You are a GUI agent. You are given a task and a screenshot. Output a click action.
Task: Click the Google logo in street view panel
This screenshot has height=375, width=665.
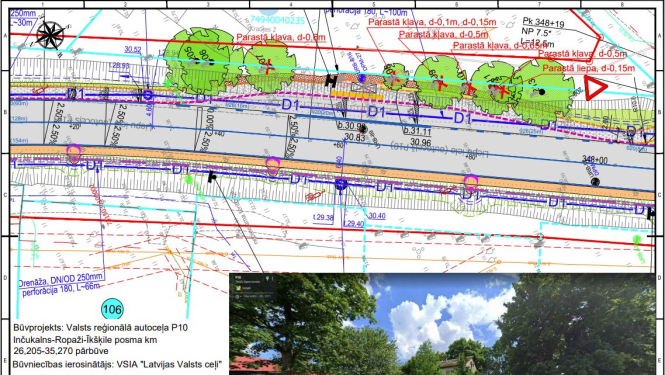tap(239, 288)
